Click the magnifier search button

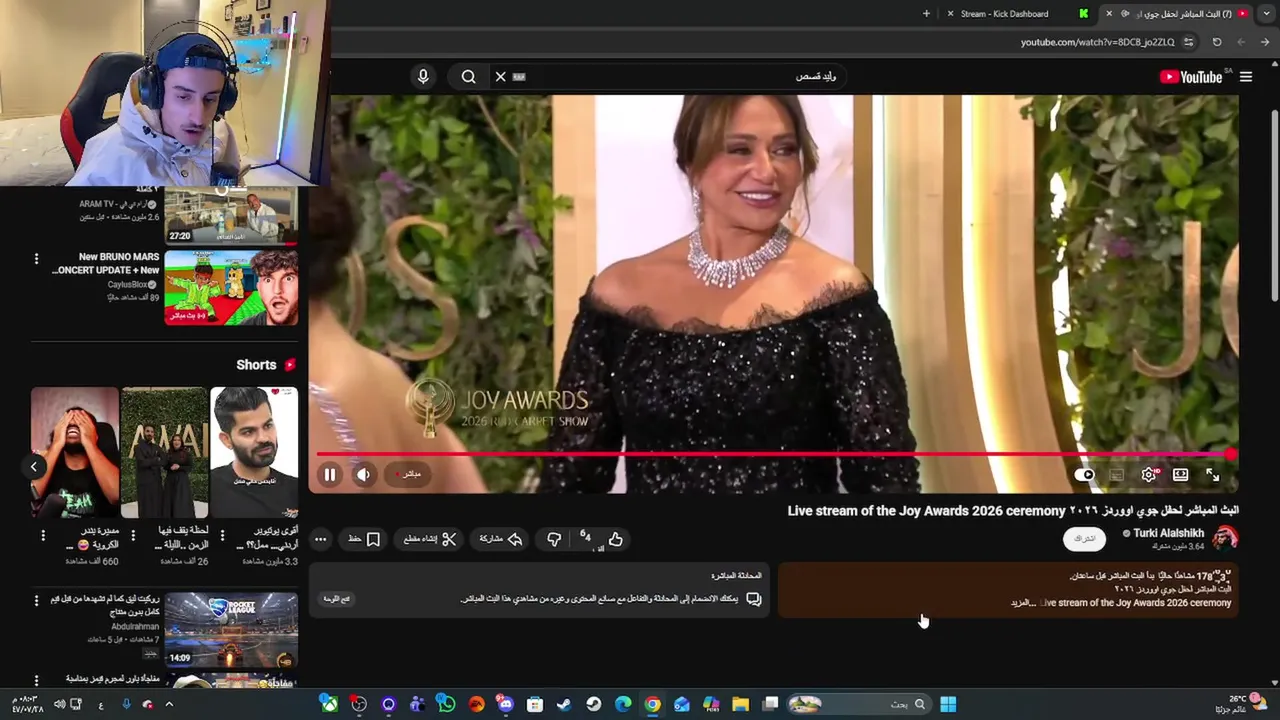[x=468, y=77]
